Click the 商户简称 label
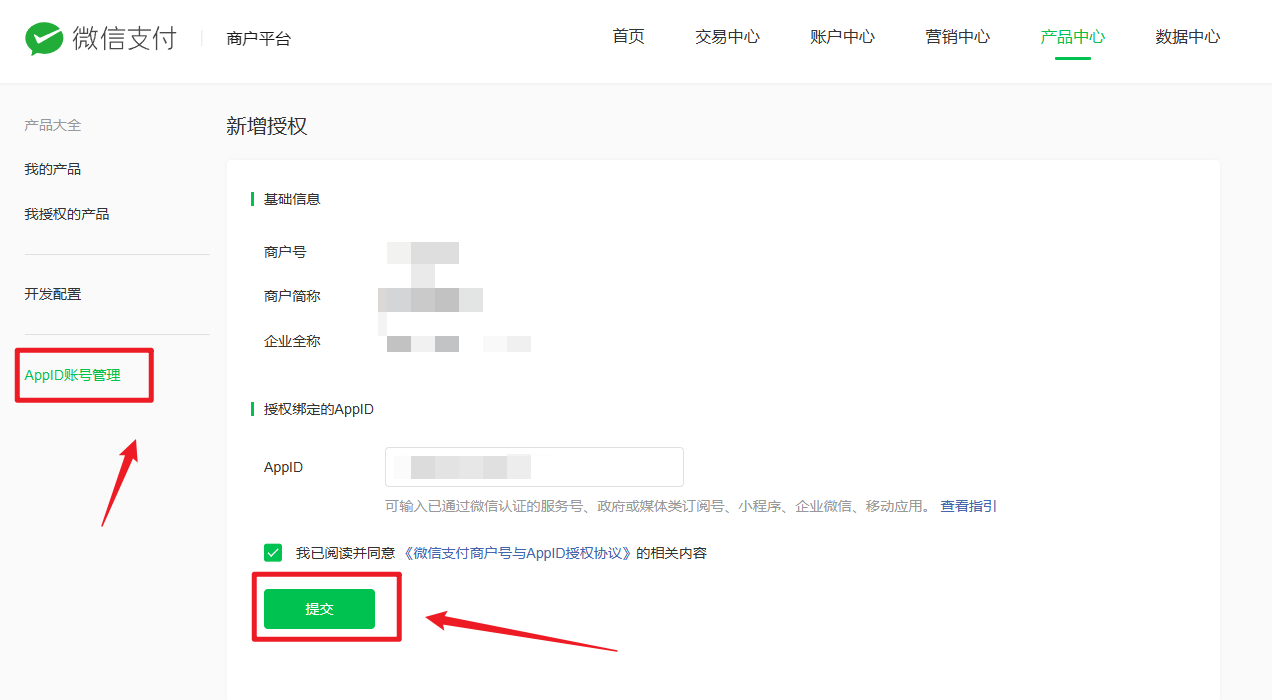1272x700 pixels. click(292, 296)
